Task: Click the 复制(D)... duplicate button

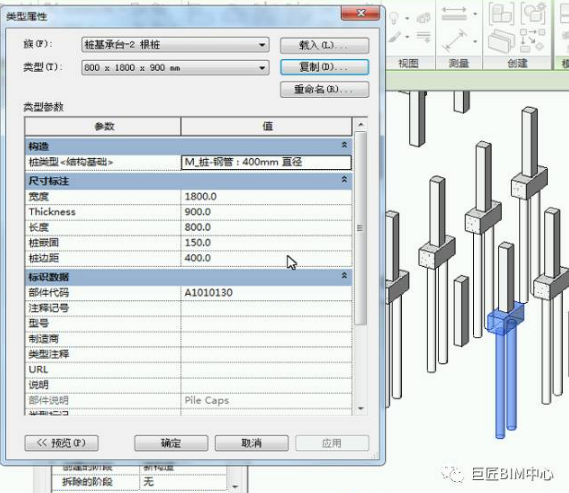Action: [324, 67]
